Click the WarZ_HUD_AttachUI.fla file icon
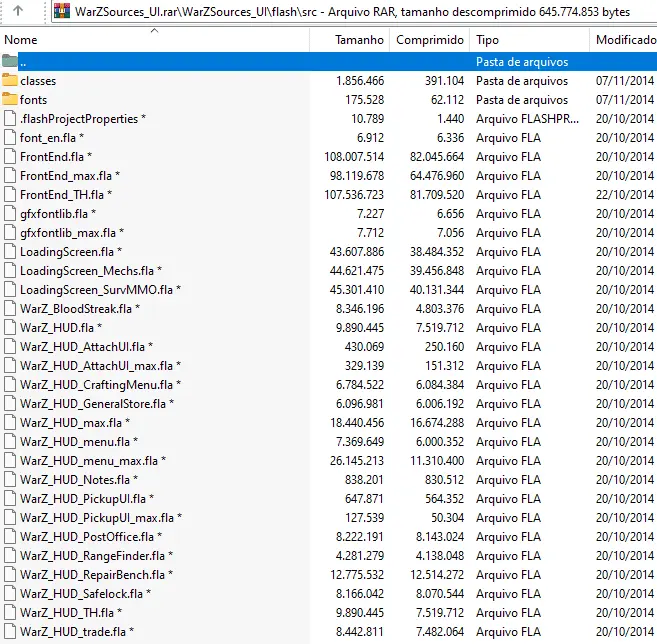The width and height of the screenshot is (657, 644). click(10, 347)
